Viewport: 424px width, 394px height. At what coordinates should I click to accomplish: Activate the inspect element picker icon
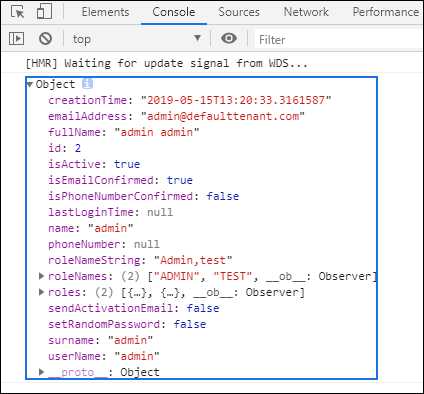point(18,12)
